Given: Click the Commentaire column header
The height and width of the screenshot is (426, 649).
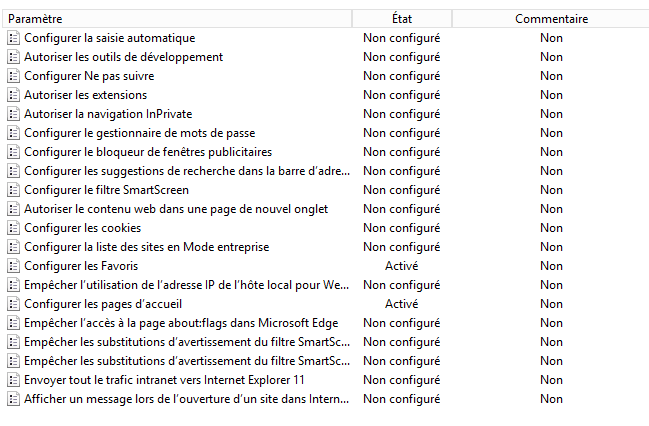Looking at the screenshot, I should 551,19.
